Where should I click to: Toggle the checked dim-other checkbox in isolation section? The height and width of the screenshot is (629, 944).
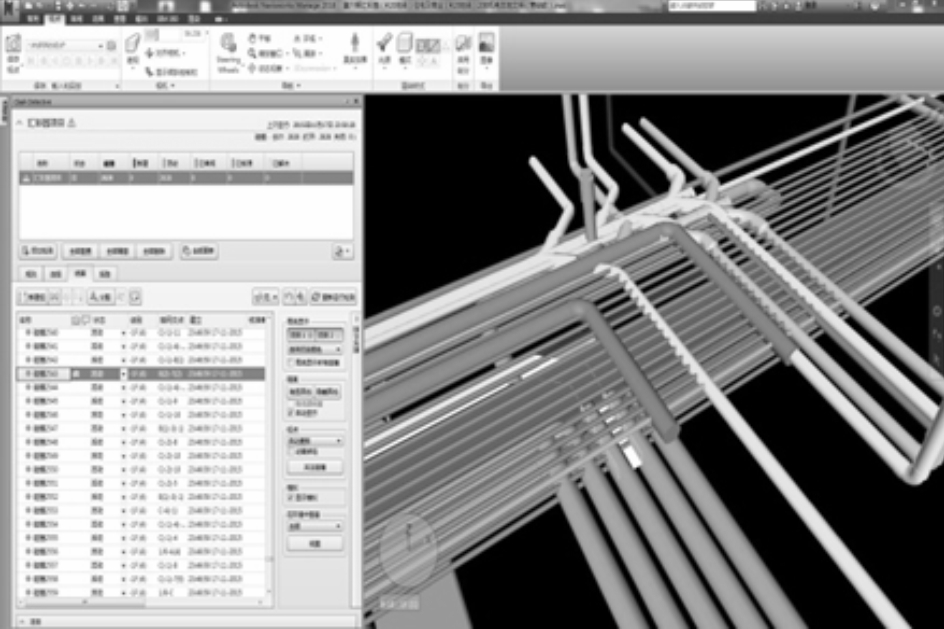[290, 411]
